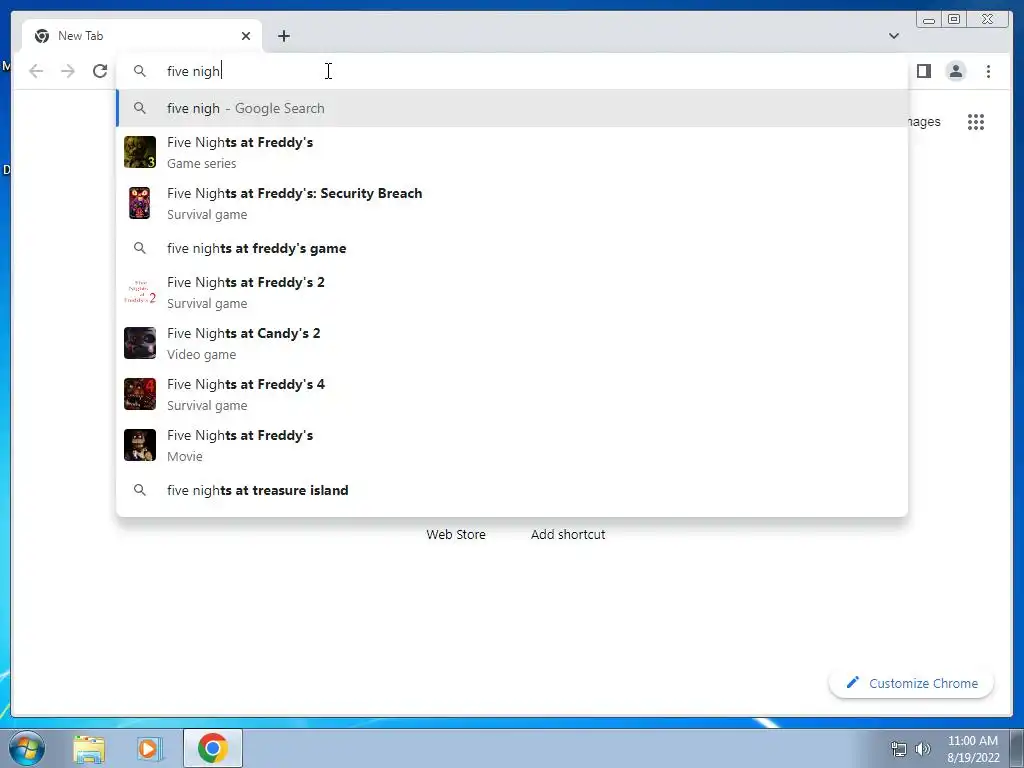
Task: Open the network tray icon
Action: coord(899,749)
